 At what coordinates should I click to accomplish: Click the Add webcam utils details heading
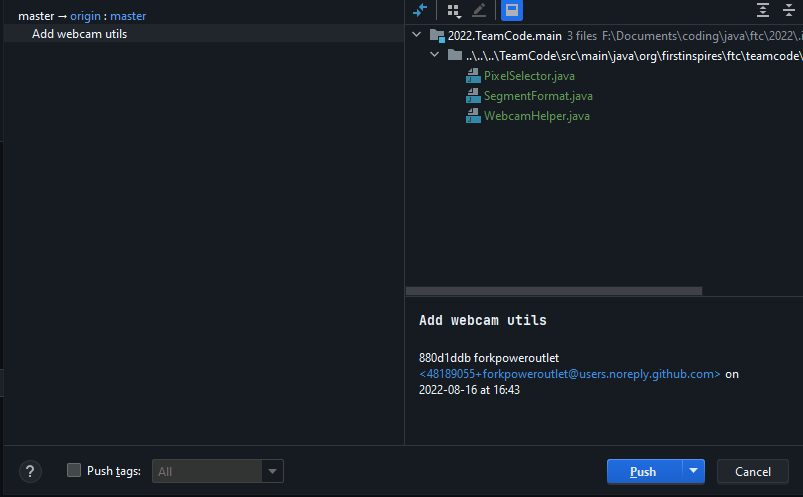482,321
